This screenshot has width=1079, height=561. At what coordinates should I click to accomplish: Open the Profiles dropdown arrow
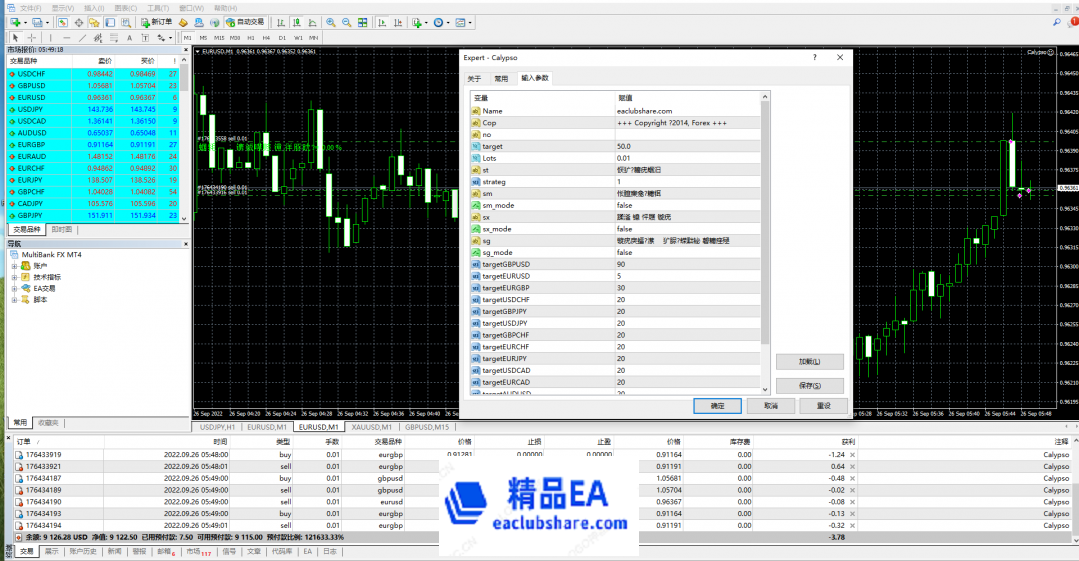point(47,23)
